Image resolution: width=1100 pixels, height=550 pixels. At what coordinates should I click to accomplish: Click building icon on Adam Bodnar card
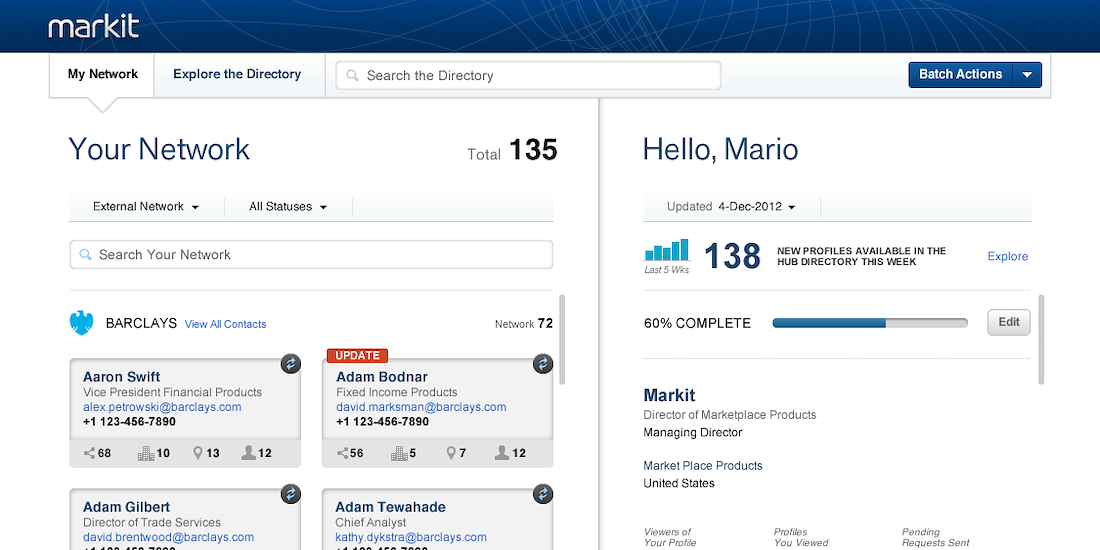[x=399, y=453]
